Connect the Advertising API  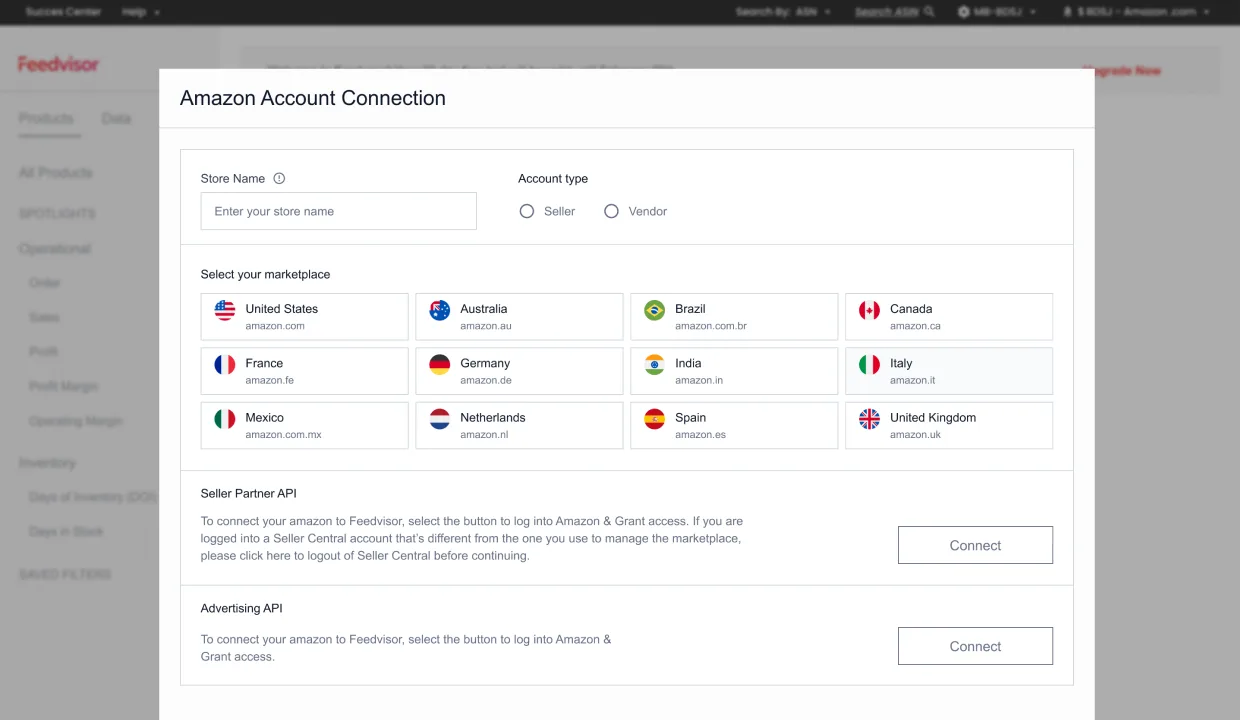pos(975,646)
